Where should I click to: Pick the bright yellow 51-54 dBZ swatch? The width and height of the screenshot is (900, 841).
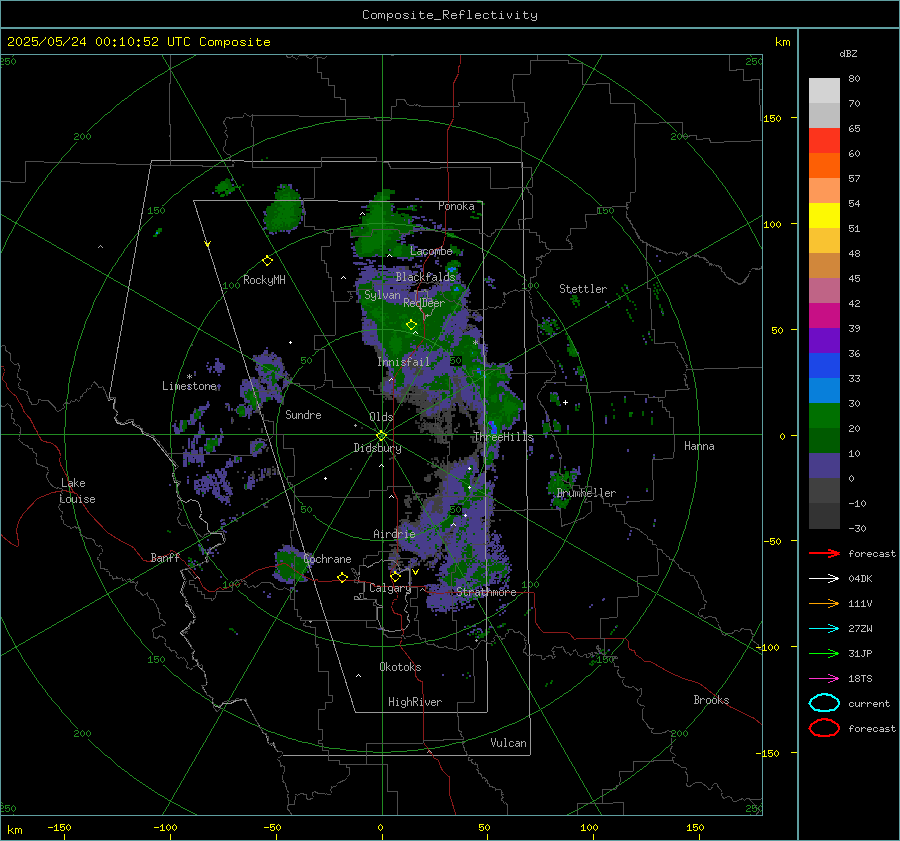(x=824, y=216)
